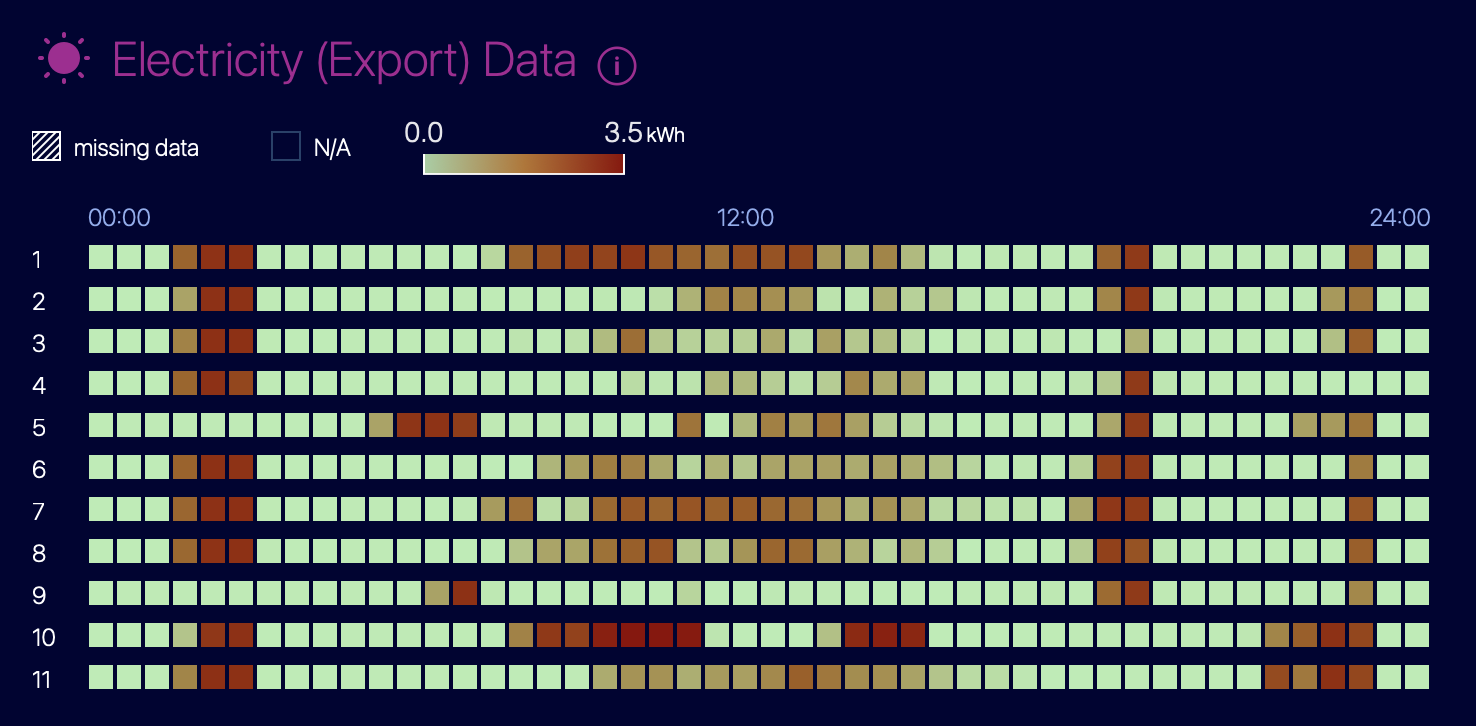Click the last cell in row 4

[1417, 383]
